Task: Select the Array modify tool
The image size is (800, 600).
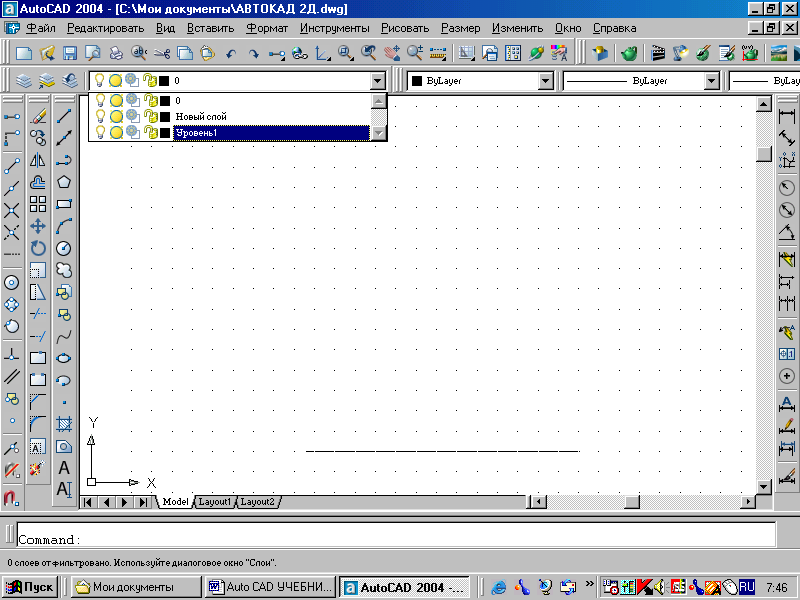Action: pyautogui.click(x=38, y=204)
